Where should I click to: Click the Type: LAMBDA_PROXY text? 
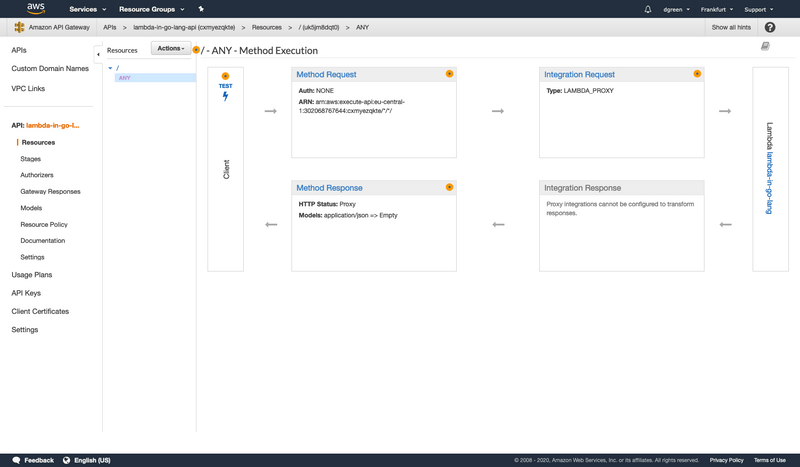[580, 91]
